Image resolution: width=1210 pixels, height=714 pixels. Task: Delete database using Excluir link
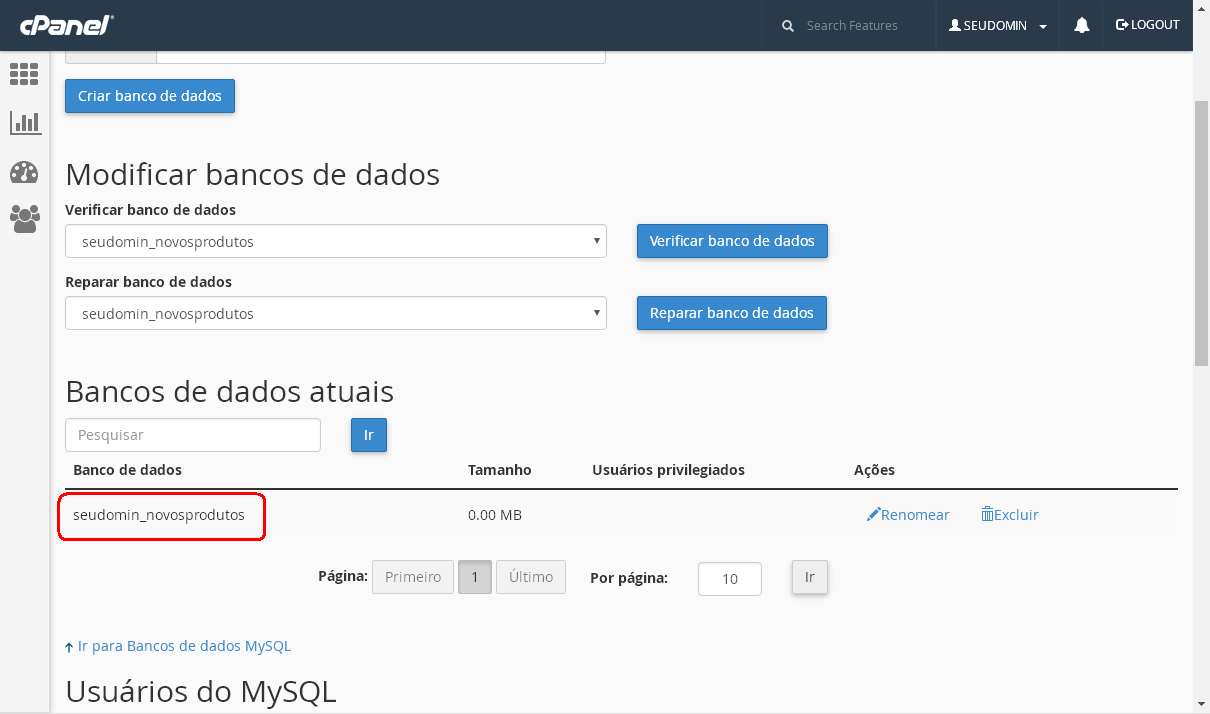coord(1009,515)
